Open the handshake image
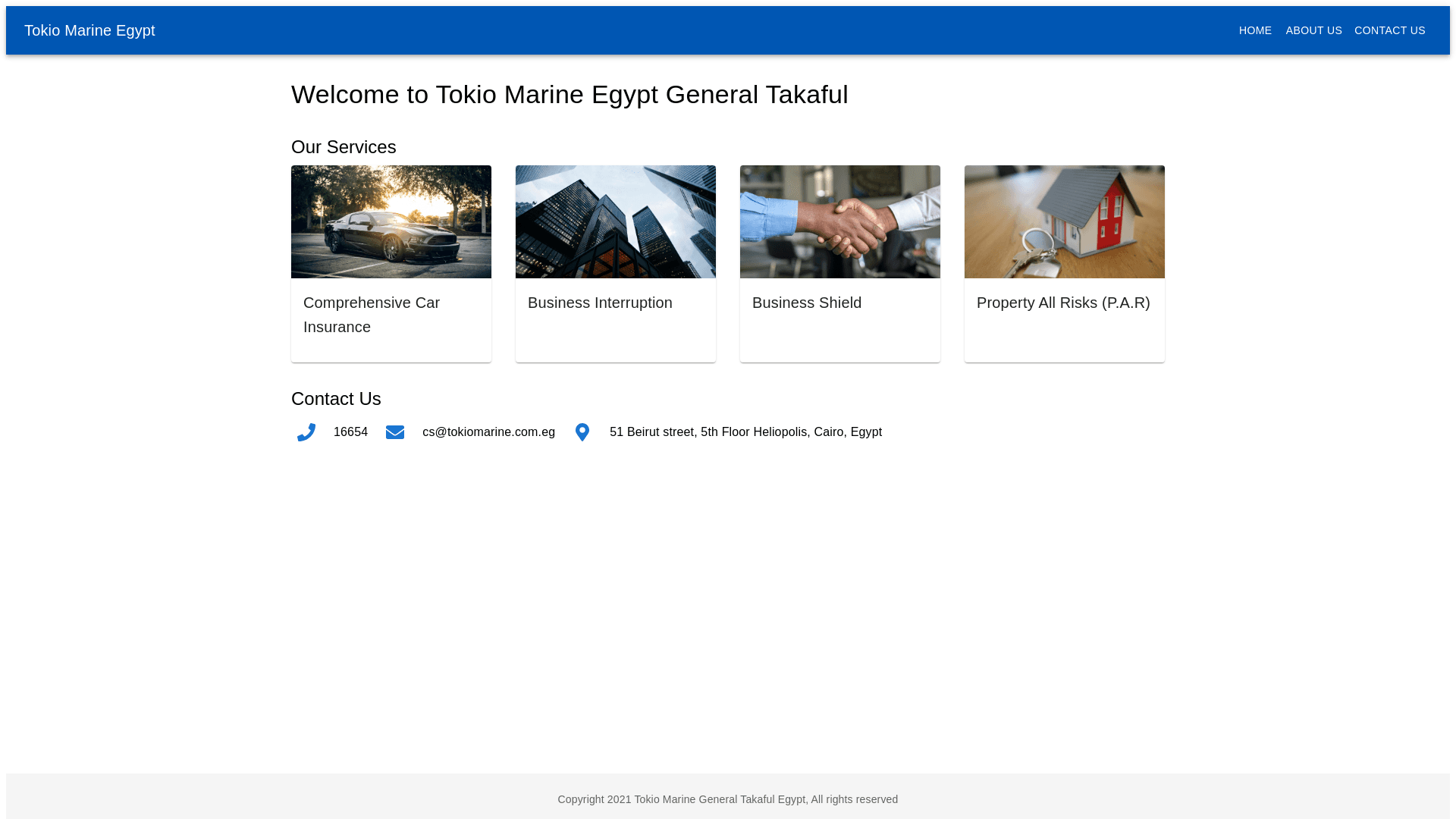 pos(840,221)
